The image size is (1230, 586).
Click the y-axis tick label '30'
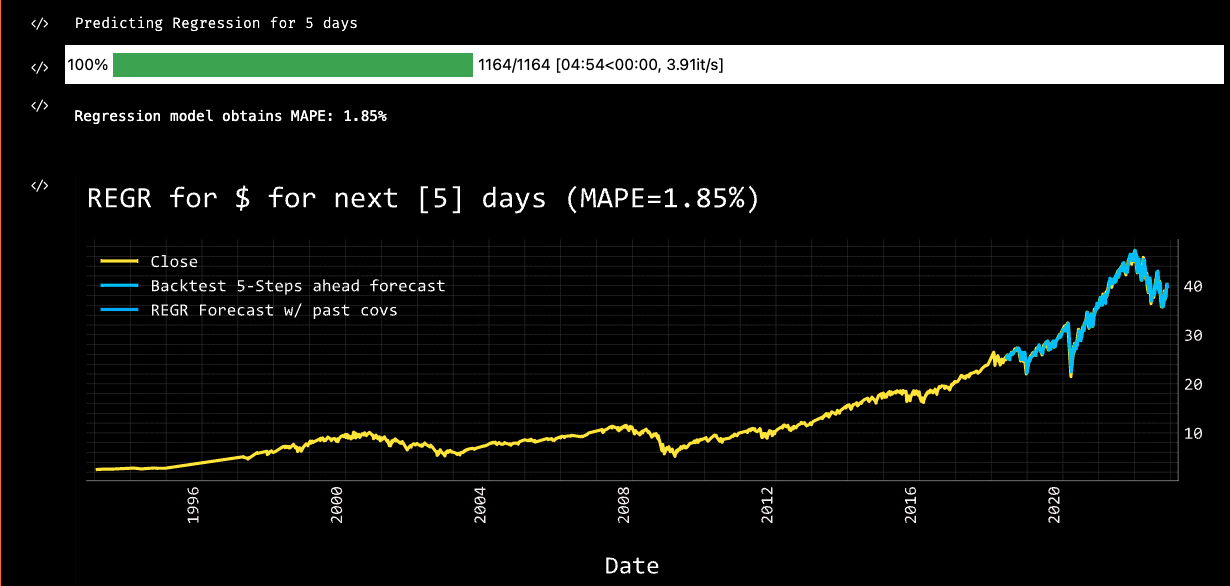coord(1192,335)
